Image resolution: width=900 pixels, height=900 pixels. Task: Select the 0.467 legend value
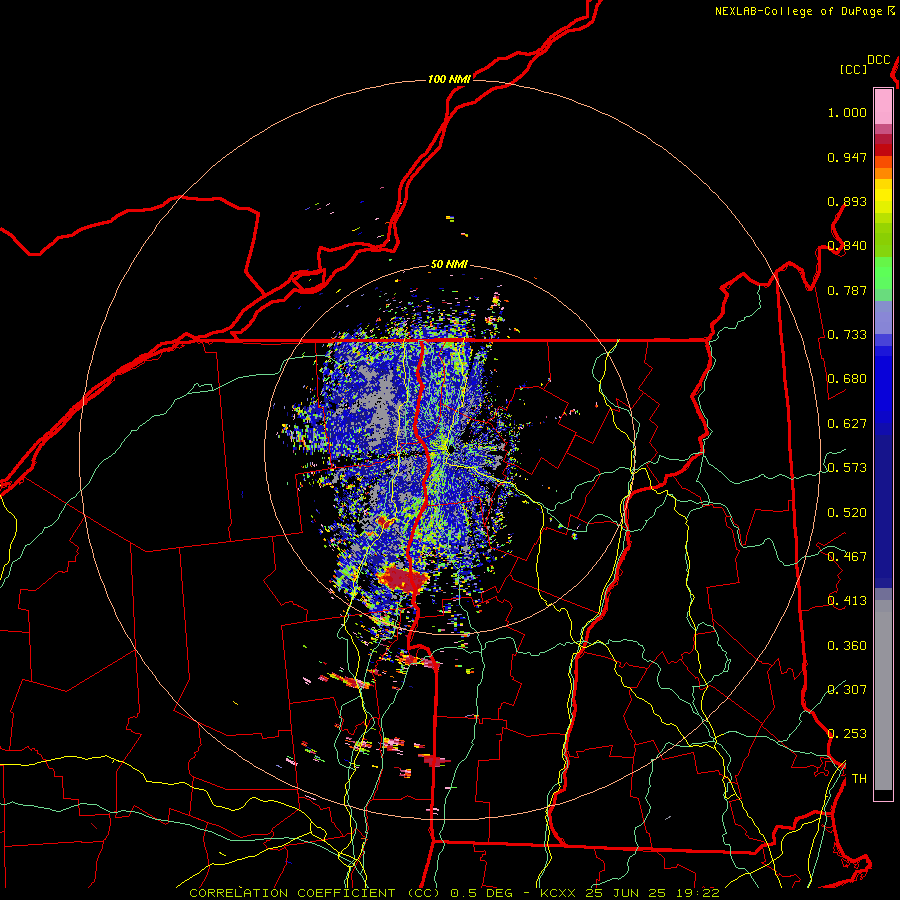point(847,557)
